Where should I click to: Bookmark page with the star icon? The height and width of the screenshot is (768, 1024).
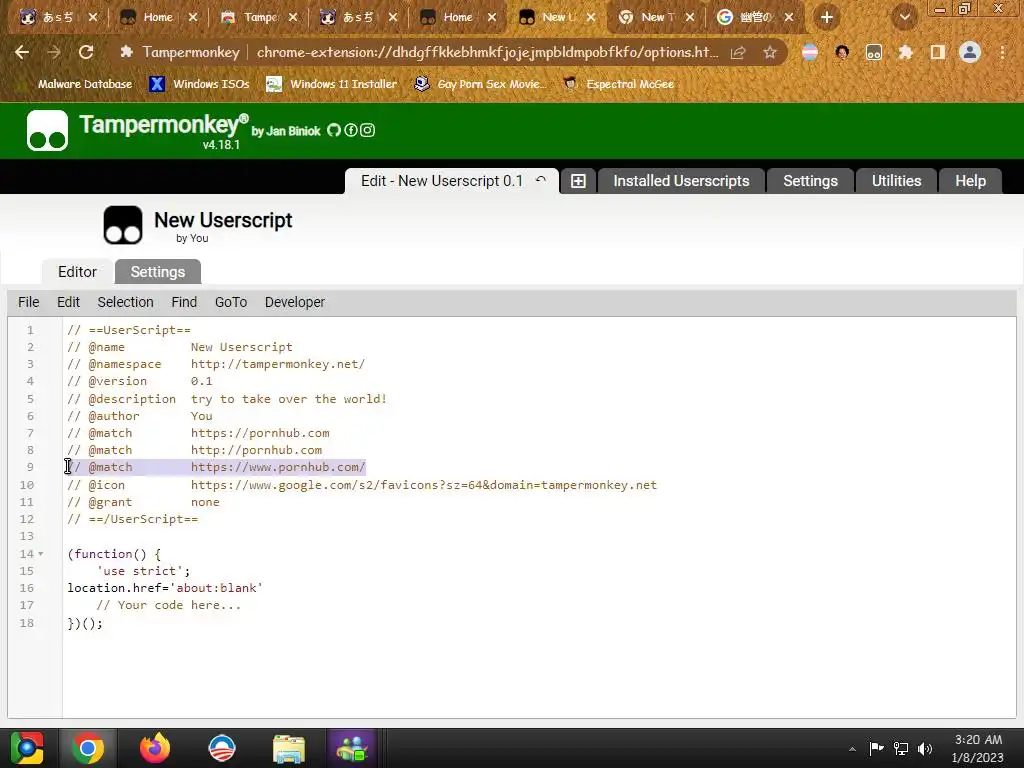[770, 52]
